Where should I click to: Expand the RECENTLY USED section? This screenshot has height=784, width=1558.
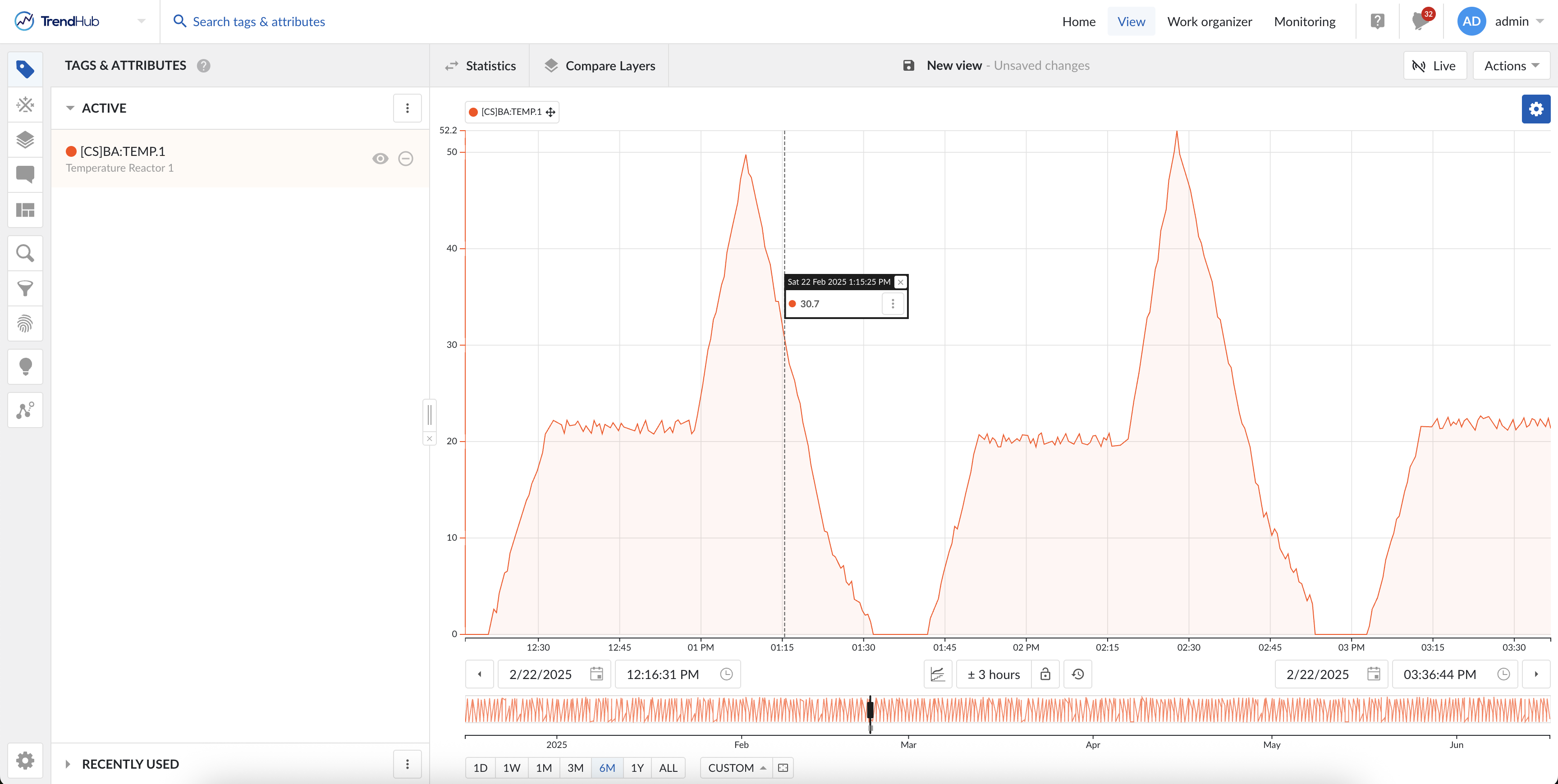click(x=69, y=764)
